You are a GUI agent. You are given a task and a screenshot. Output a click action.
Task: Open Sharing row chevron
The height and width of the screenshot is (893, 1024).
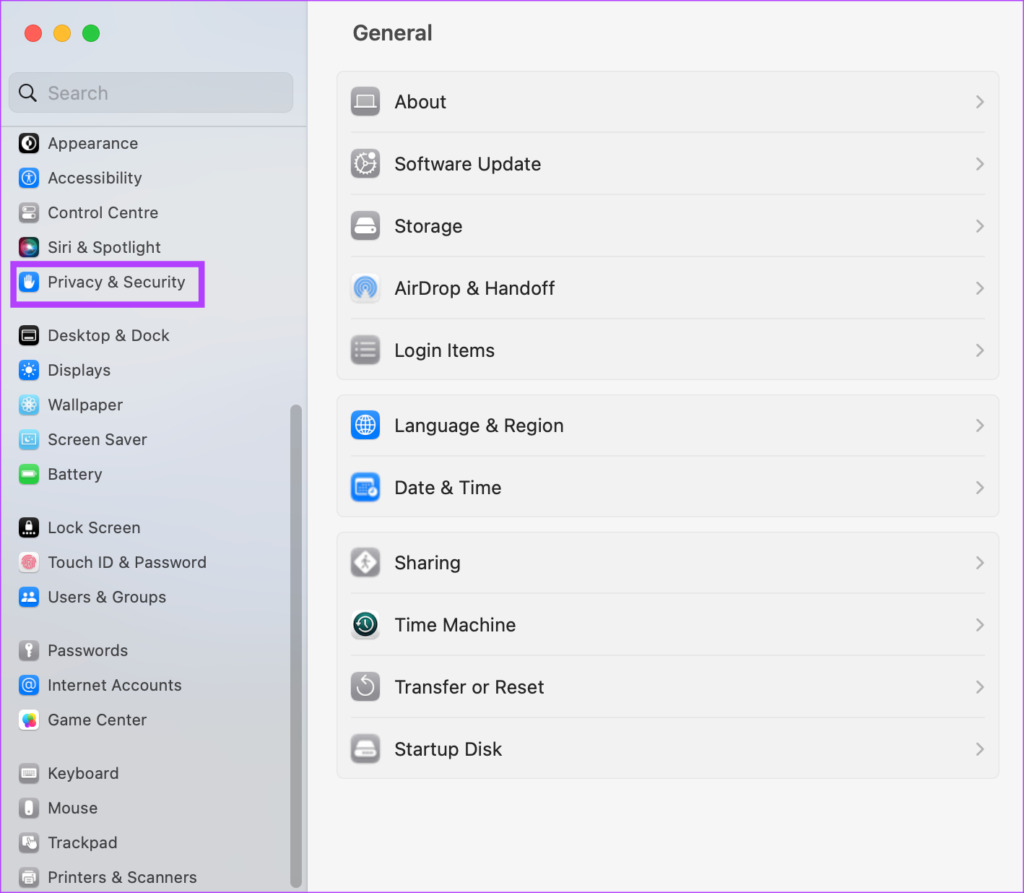980,562
